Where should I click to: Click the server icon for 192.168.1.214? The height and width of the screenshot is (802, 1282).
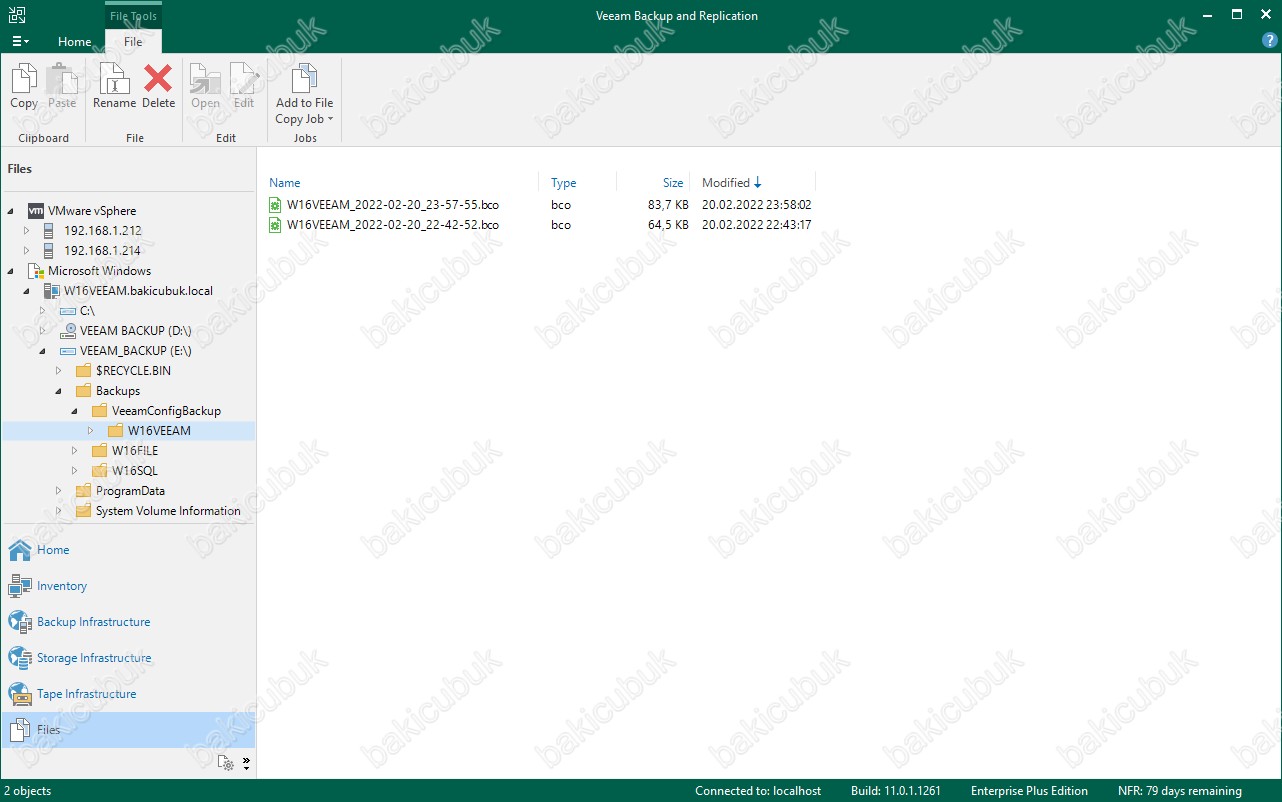(x=48, y=251)
